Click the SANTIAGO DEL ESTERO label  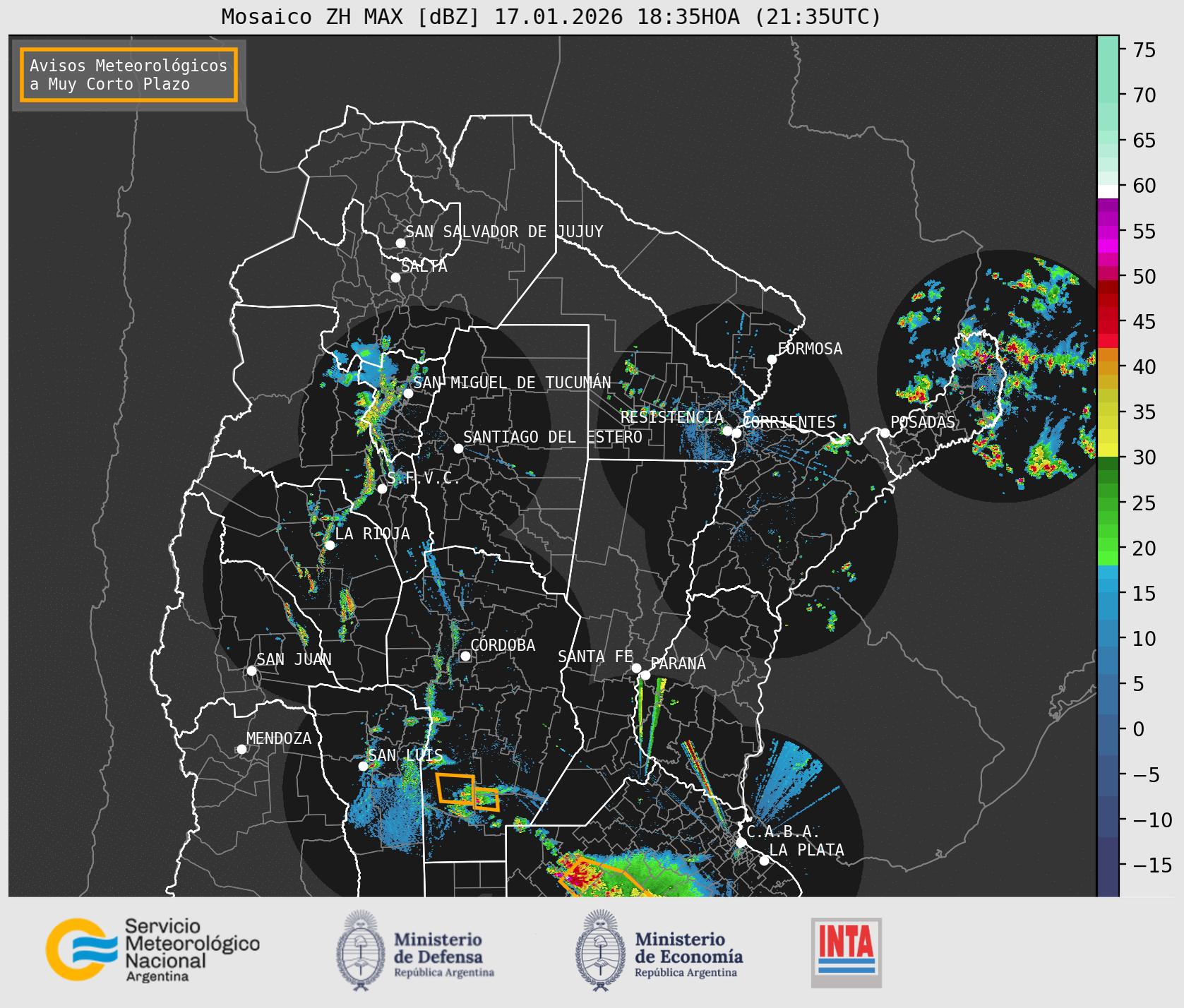553,437
